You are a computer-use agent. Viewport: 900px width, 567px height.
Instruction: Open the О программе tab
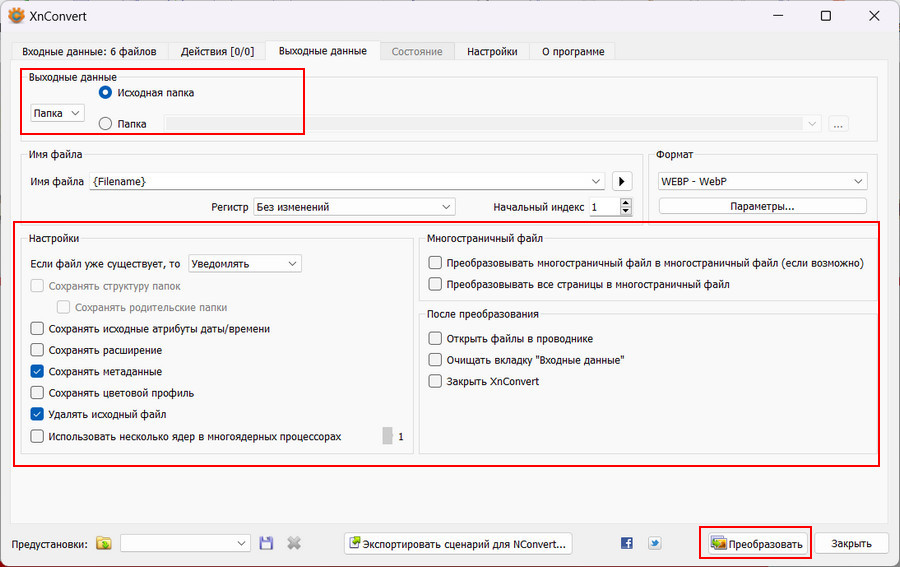click(573, 51)
